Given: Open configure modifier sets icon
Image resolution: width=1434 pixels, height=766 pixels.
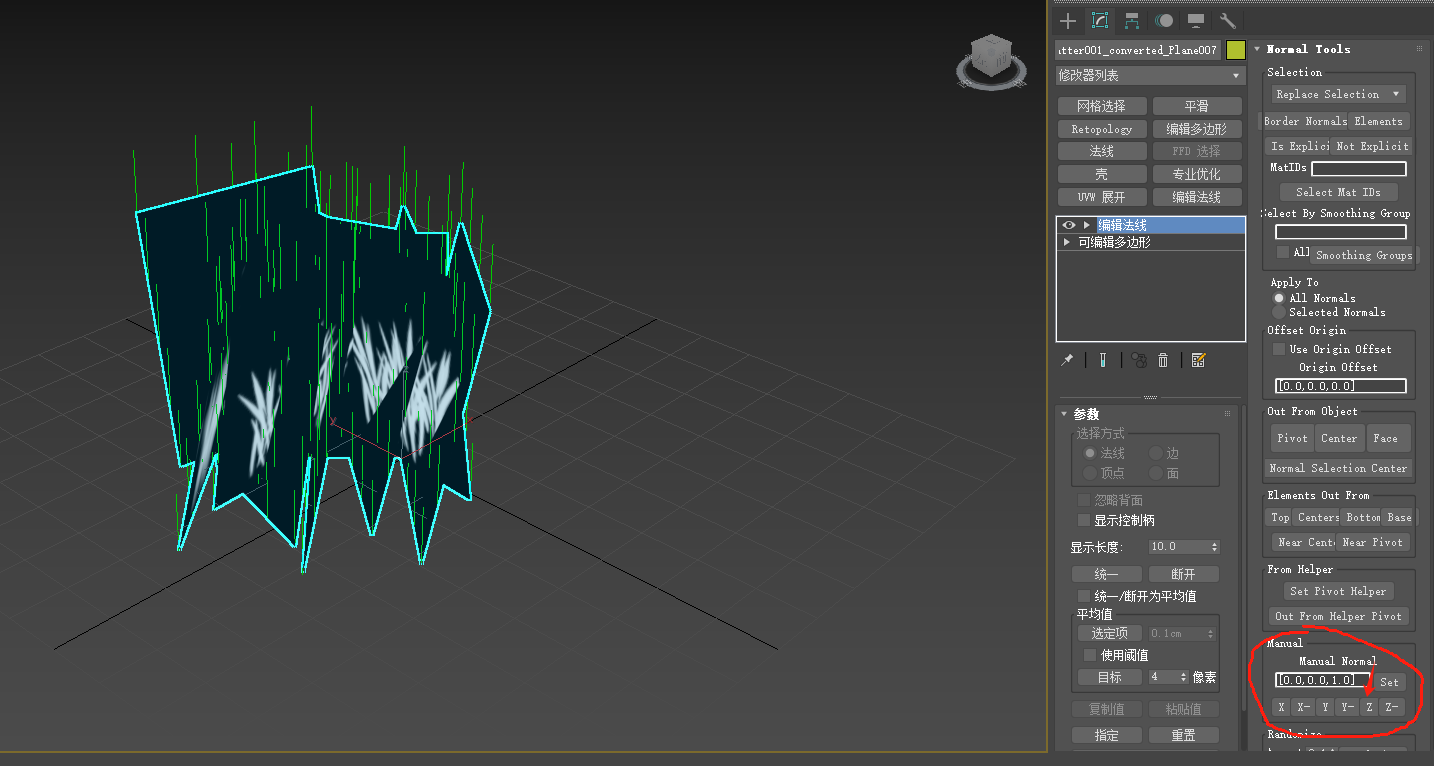Looking at the screenshot, I should click(1199, 360).
